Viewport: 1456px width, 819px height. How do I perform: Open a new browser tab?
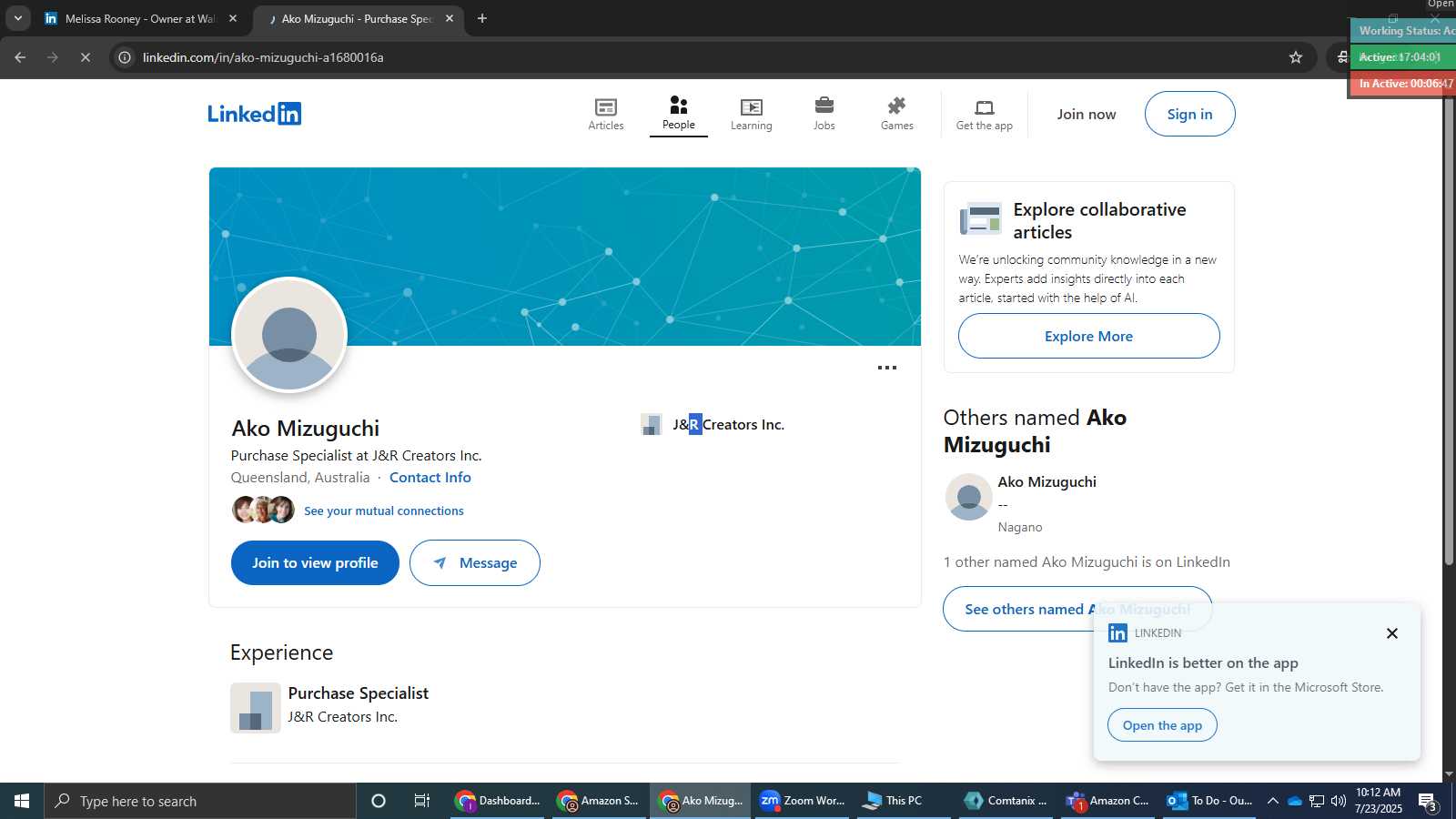(482, 18)
